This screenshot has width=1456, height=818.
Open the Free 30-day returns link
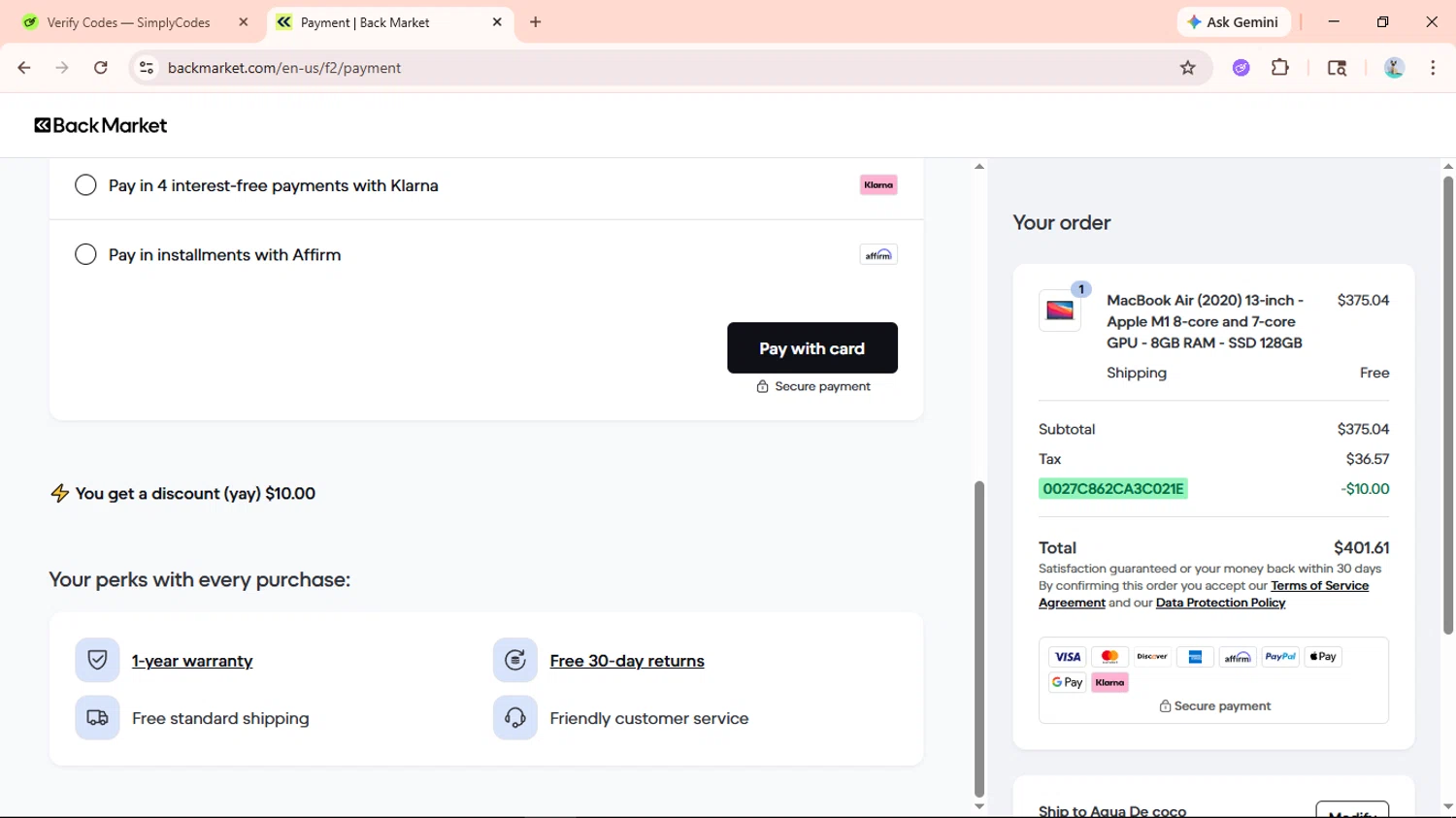(627, 661)
